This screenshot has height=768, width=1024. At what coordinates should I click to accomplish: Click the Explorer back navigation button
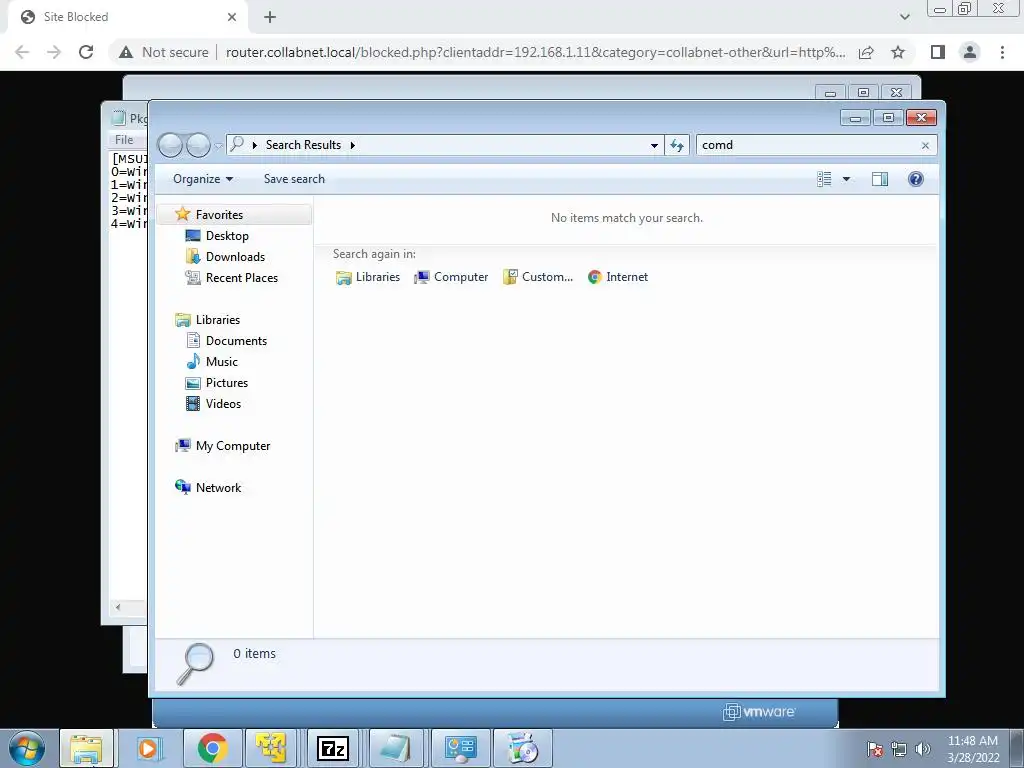coord(170,145)
